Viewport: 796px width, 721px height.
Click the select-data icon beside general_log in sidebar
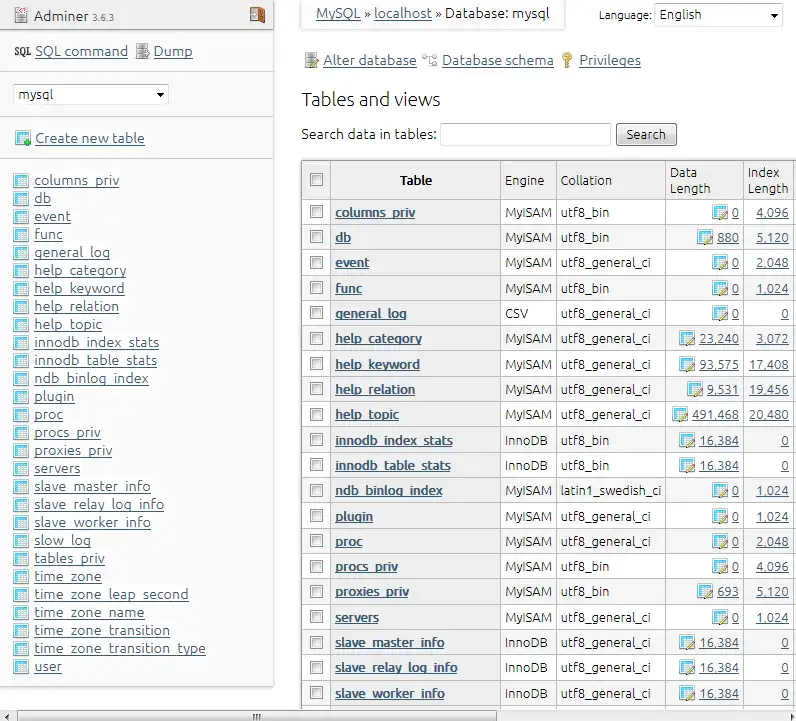[x=21, y=253]
